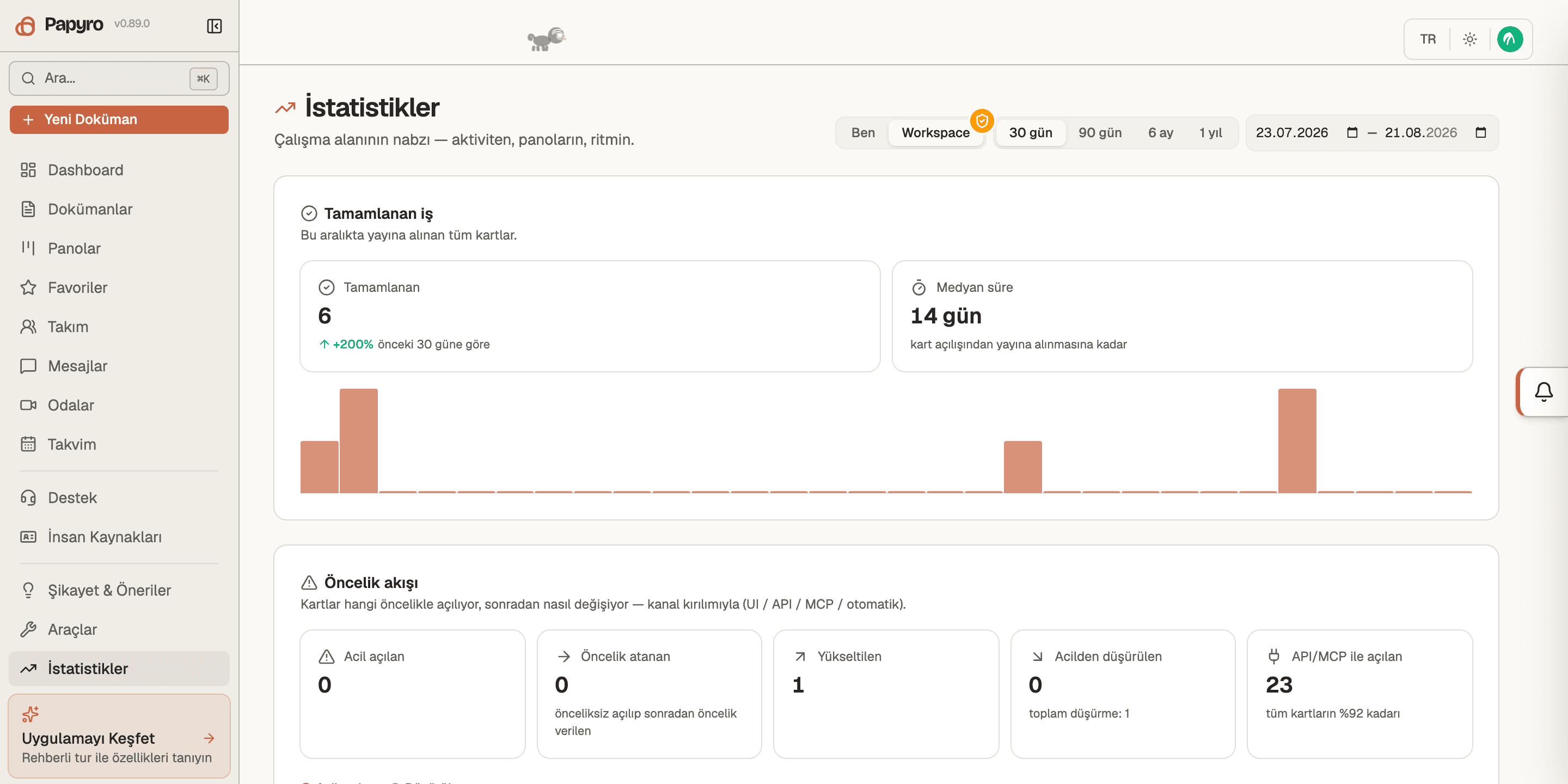This screenshot has width=1568, height=784.
Task: Open end date calendar picker icon
Action: [1481, 133]
